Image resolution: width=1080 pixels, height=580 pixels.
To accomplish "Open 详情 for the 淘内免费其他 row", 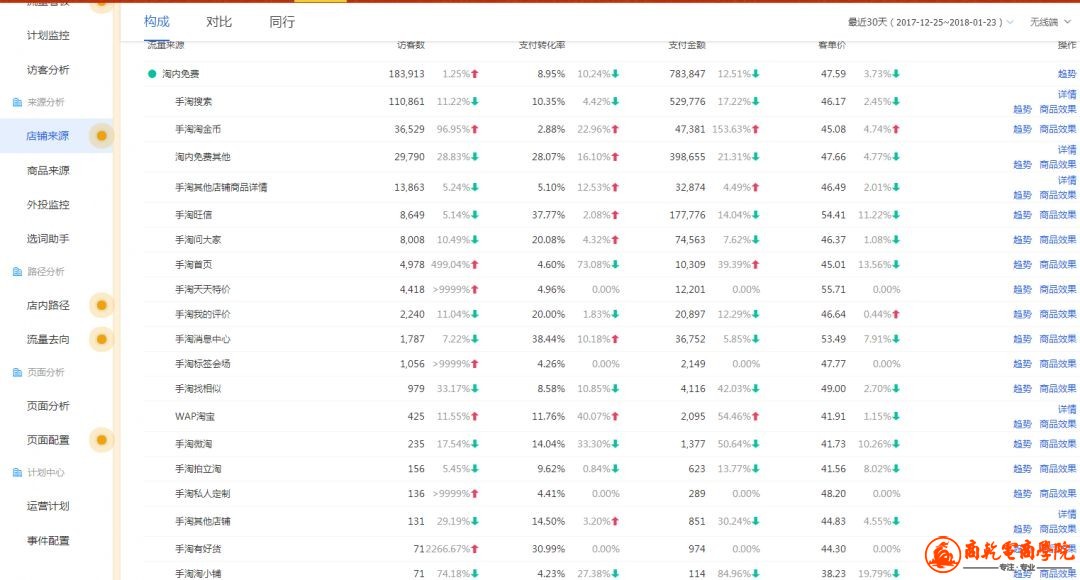I will 1066,149.
